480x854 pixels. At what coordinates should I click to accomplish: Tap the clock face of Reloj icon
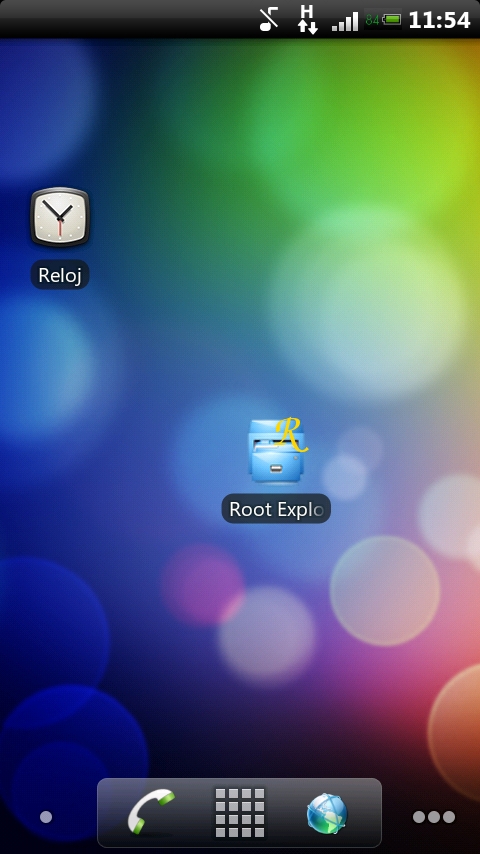[x=60, y=216]
